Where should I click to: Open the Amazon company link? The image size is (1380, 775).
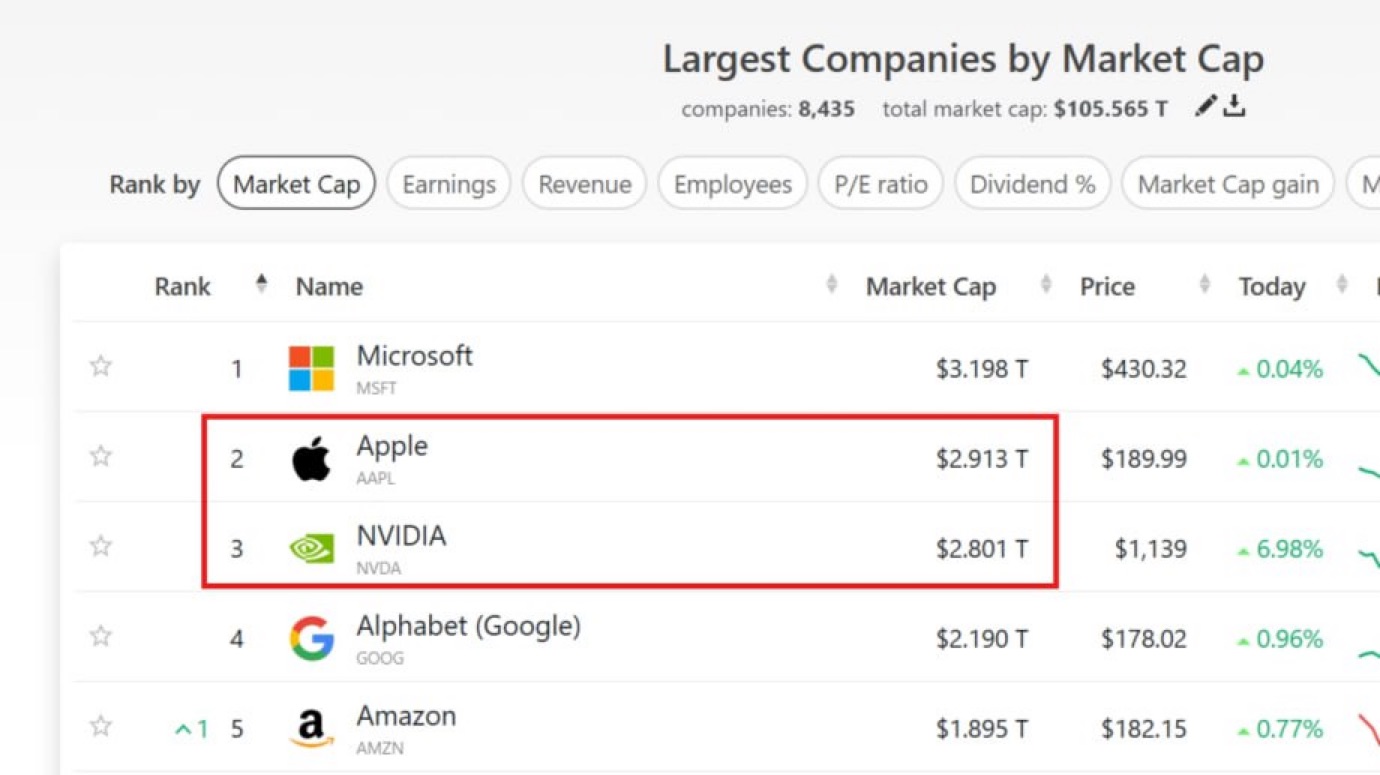(406, 716)
